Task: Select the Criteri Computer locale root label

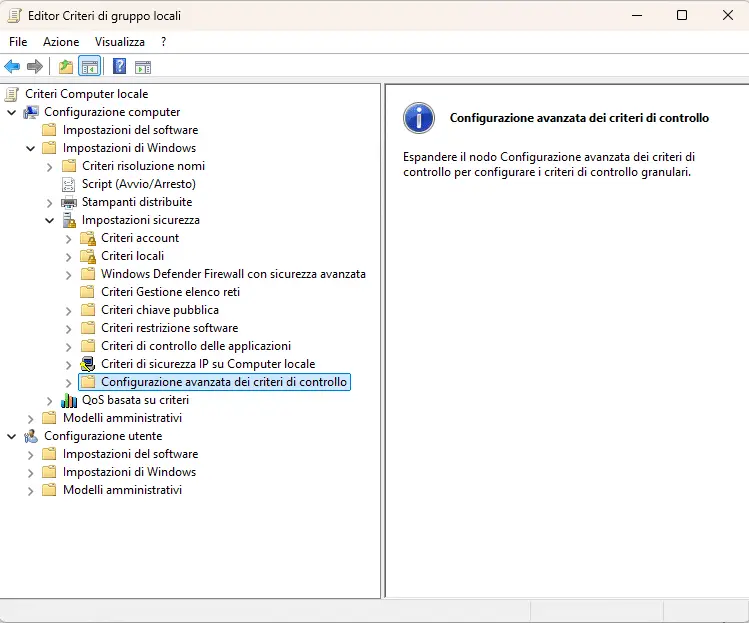Action: point(86,94)
